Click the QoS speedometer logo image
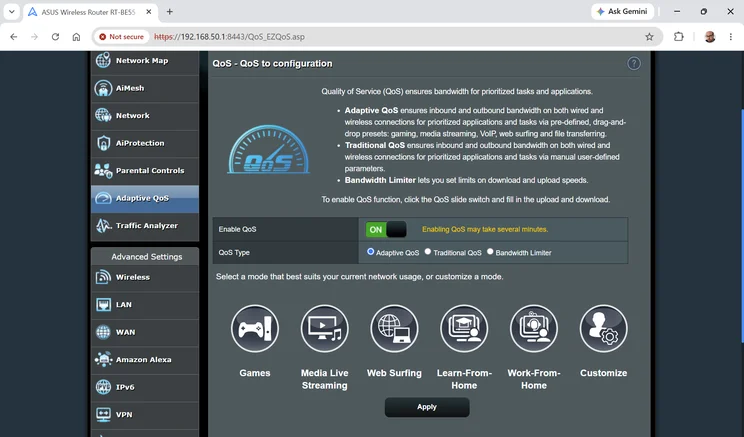The height and width of the screenshot is (437, 744). pyautogui.click(x=269, y=149)
